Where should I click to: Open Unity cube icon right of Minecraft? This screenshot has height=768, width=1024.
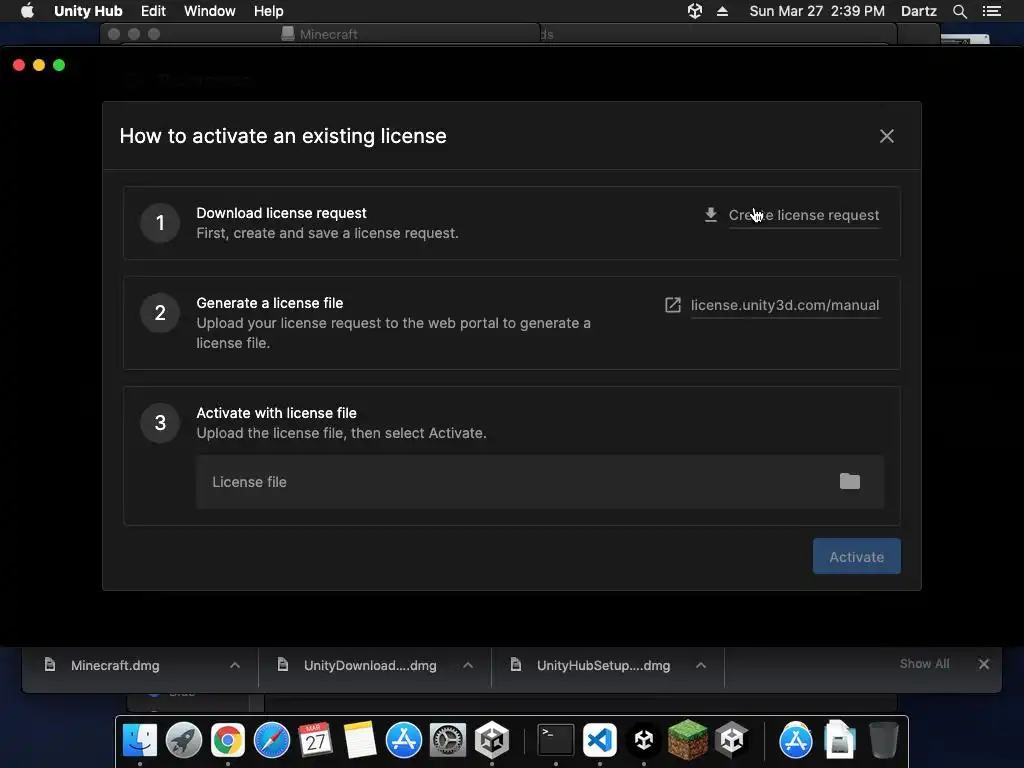click(731, 740)
